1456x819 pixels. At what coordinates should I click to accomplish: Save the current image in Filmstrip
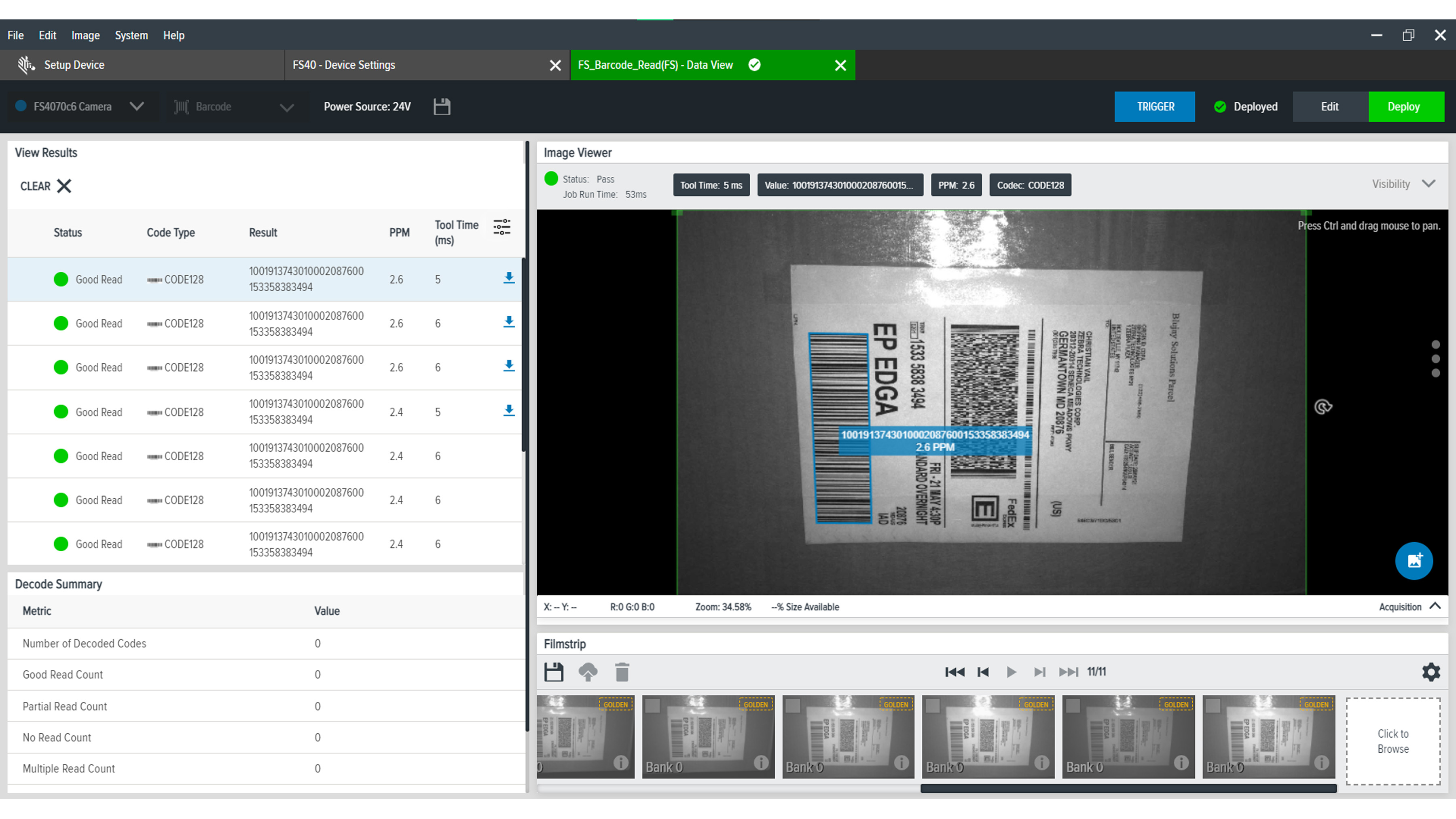pyautogui.click(x=553, y=672)
